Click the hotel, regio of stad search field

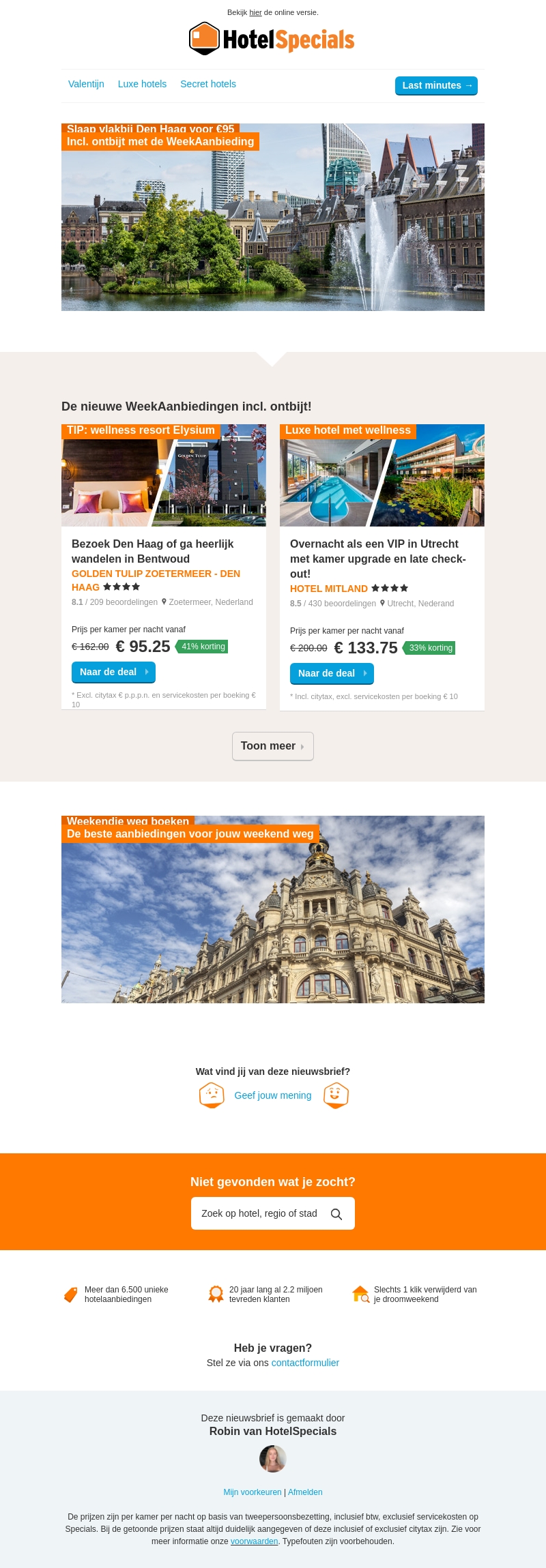click(x=273, y=1213)
